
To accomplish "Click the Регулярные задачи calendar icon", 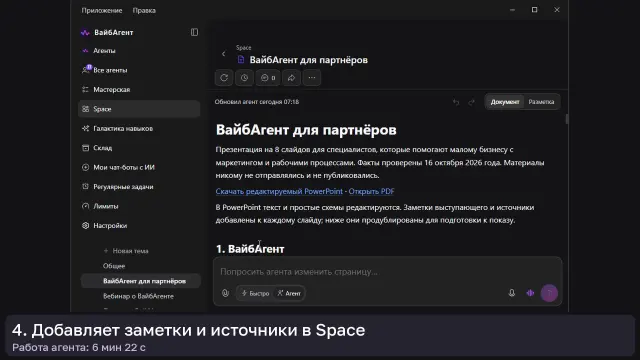I will [x=85, y=187].
